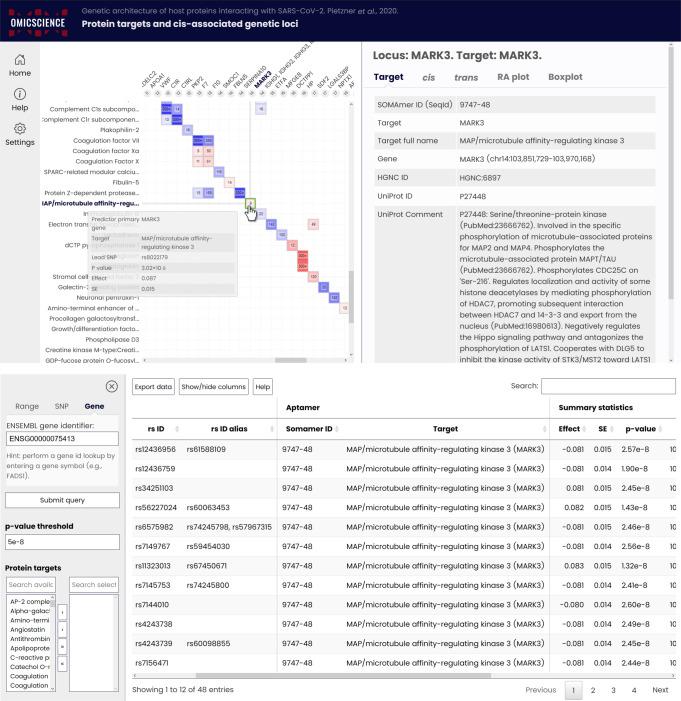Switch to the cis tab
The image size is (681, 701).
click(x=428, y=77)
